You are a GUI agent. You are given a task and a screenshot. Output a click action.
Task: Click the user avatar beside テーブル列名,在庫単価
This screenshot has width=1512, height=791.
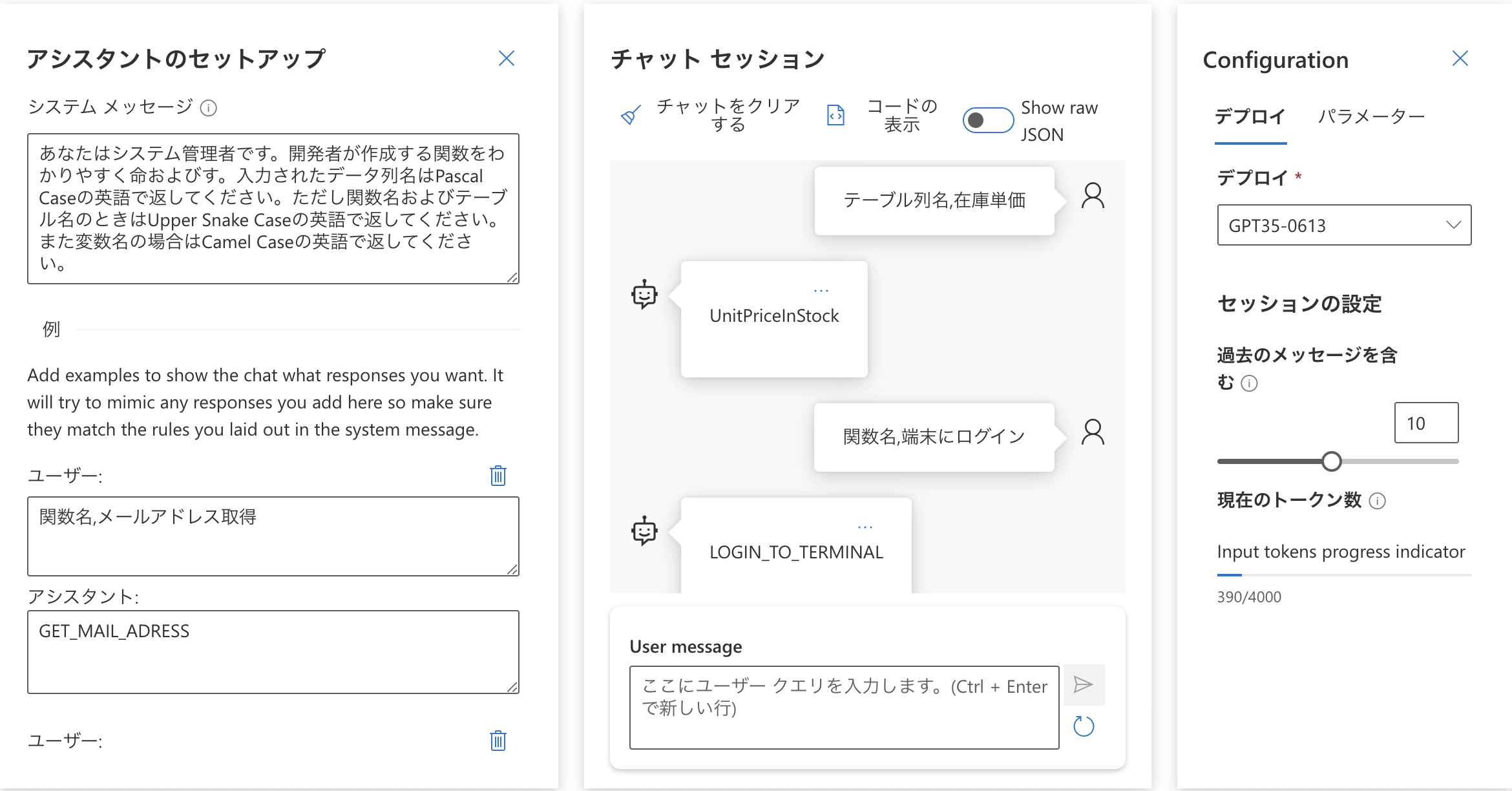click(x=1093, y=196)
